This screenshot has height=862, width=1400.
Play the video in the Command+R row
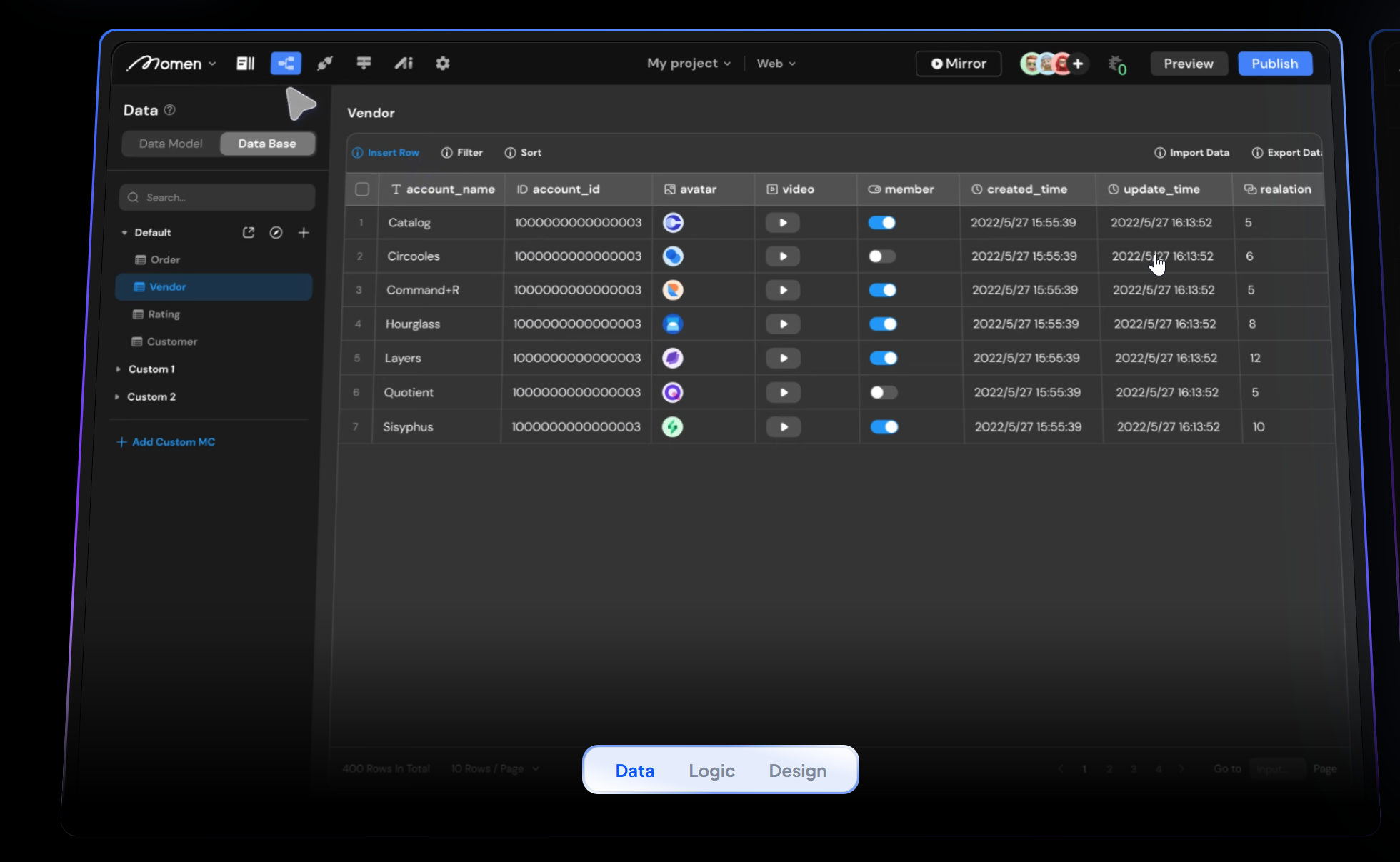[x=783, y=290]
